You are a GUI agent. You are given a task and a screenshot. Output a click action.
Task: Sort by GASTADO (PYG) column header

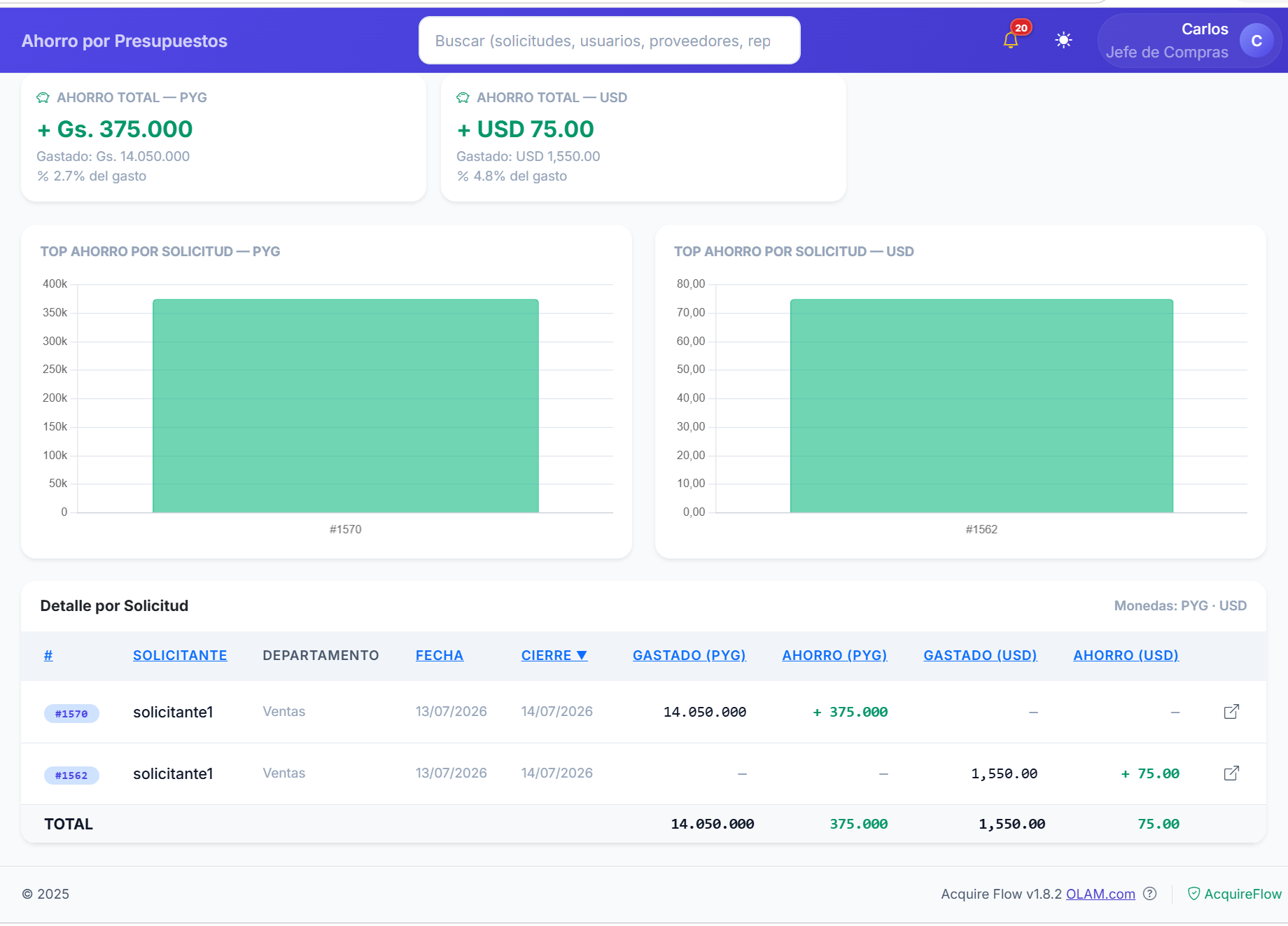(689, 656)
